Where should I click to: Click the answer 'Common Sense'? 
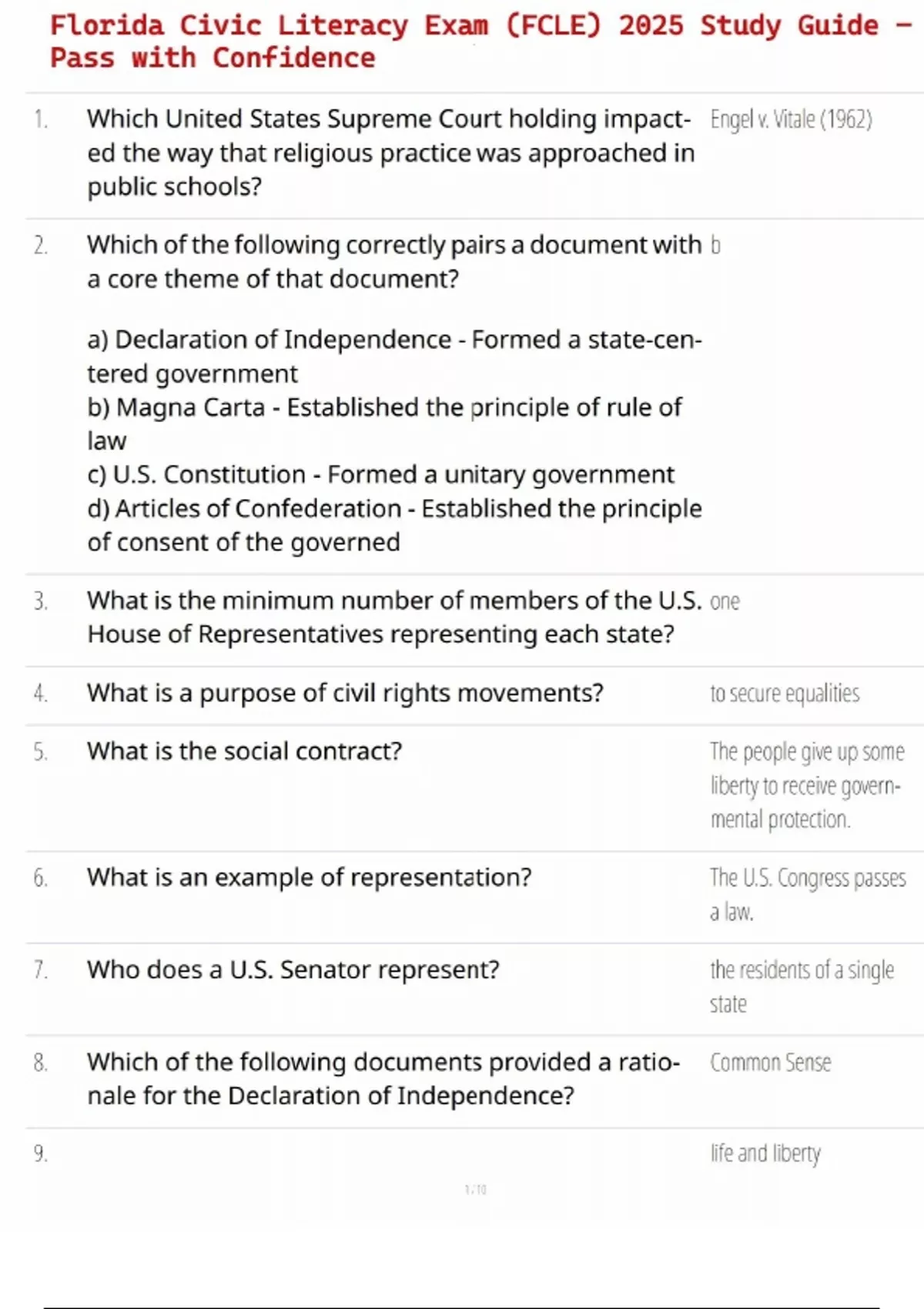coord(770,1063)
